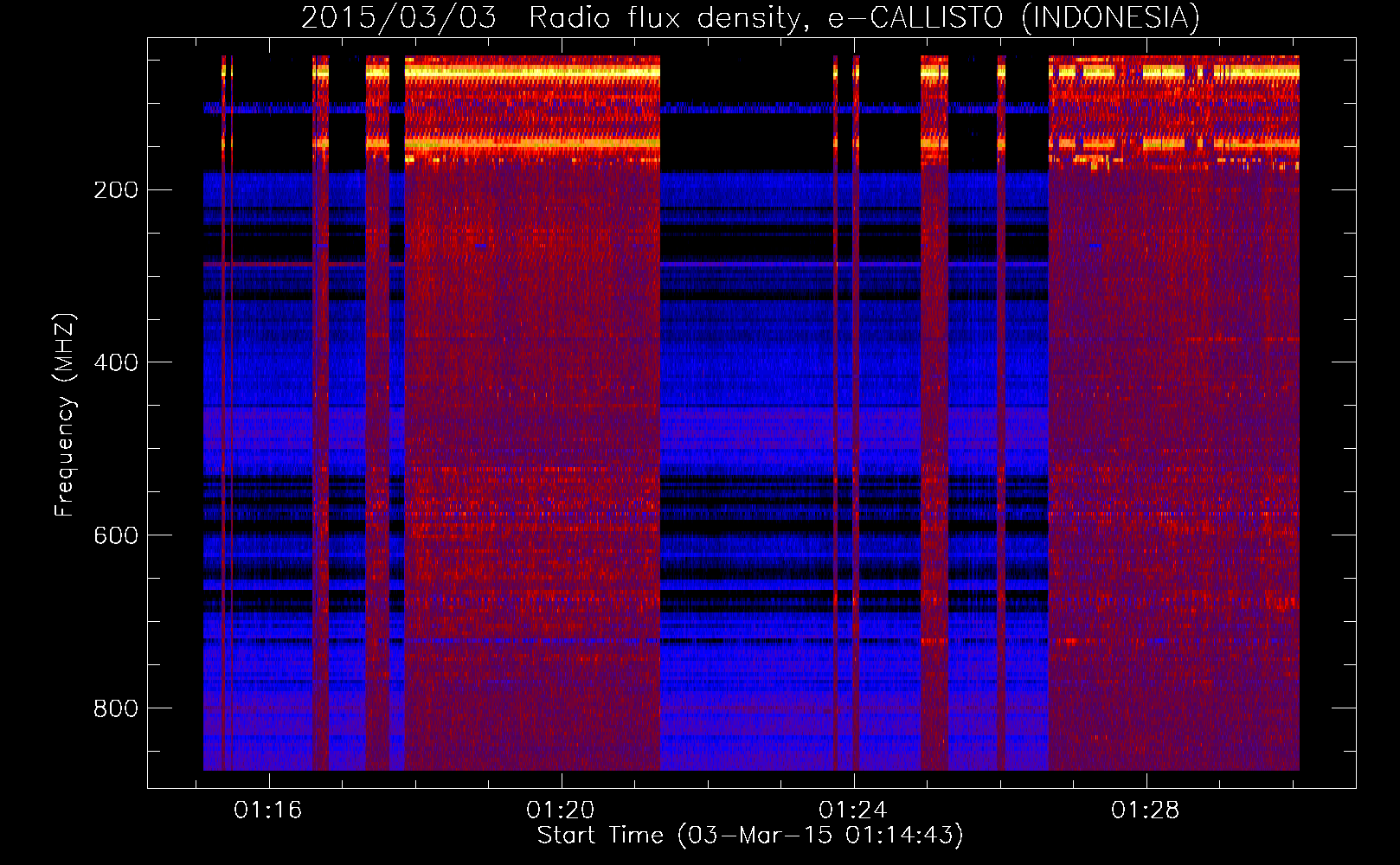Click the plot title 'Radio flux density, e-CALLISTO (INDONESIA)'

point(864,18)
